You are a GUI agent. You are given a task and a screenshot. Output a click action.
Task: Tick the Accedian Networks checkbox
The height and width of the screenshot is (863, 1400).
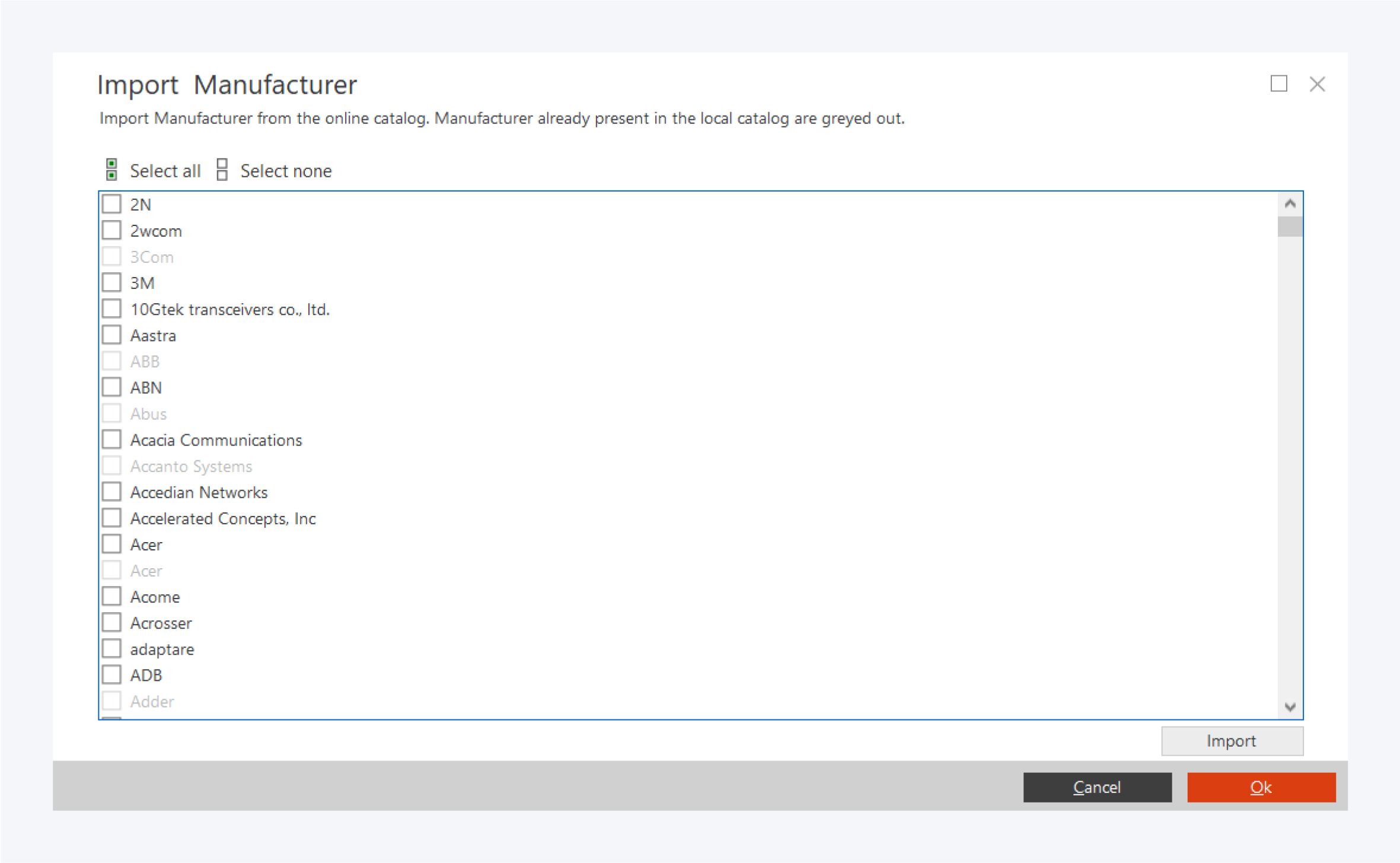pos(111,492)
